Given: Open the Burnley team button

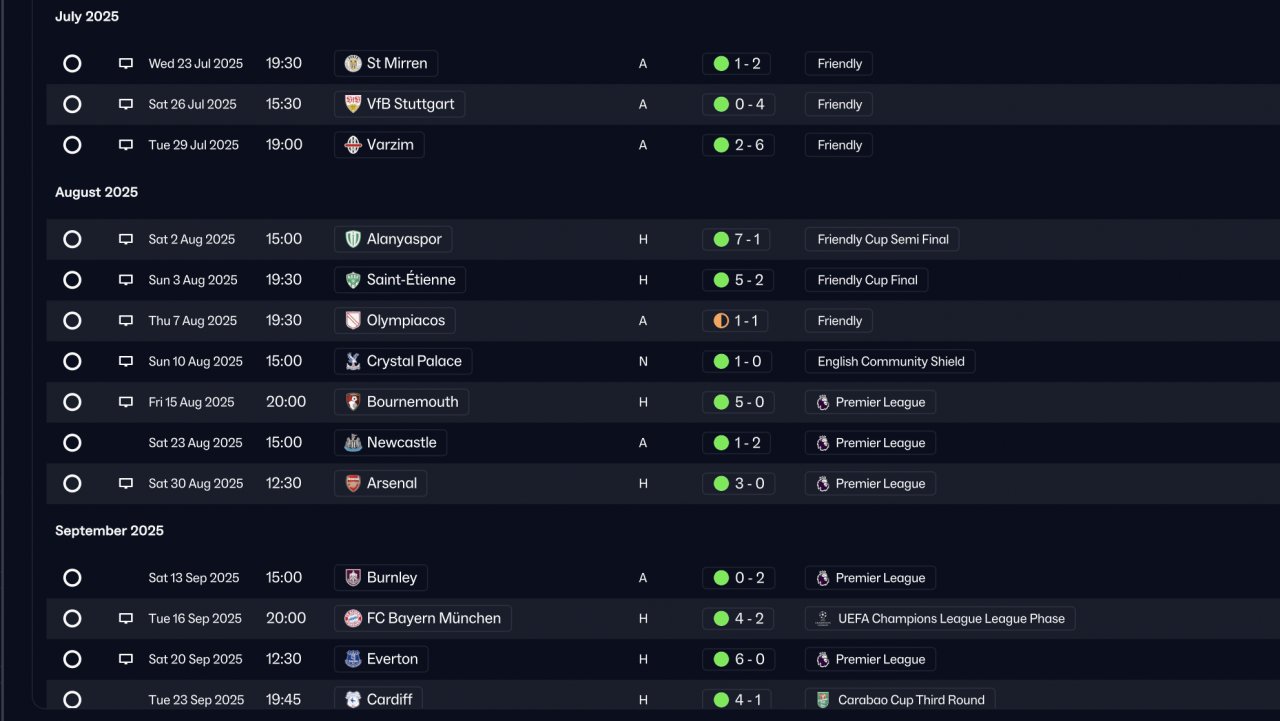Looking at the screenshot, I should (x=381, y=578).
